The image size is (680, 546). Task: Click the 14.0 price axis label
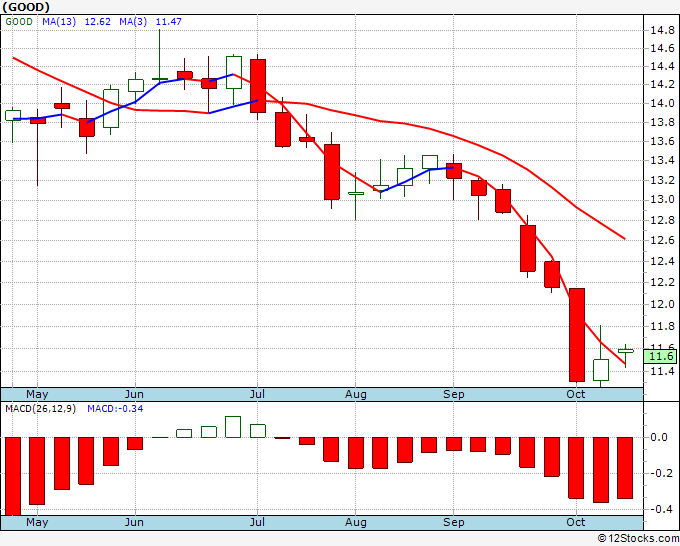(x=662, y=103)
